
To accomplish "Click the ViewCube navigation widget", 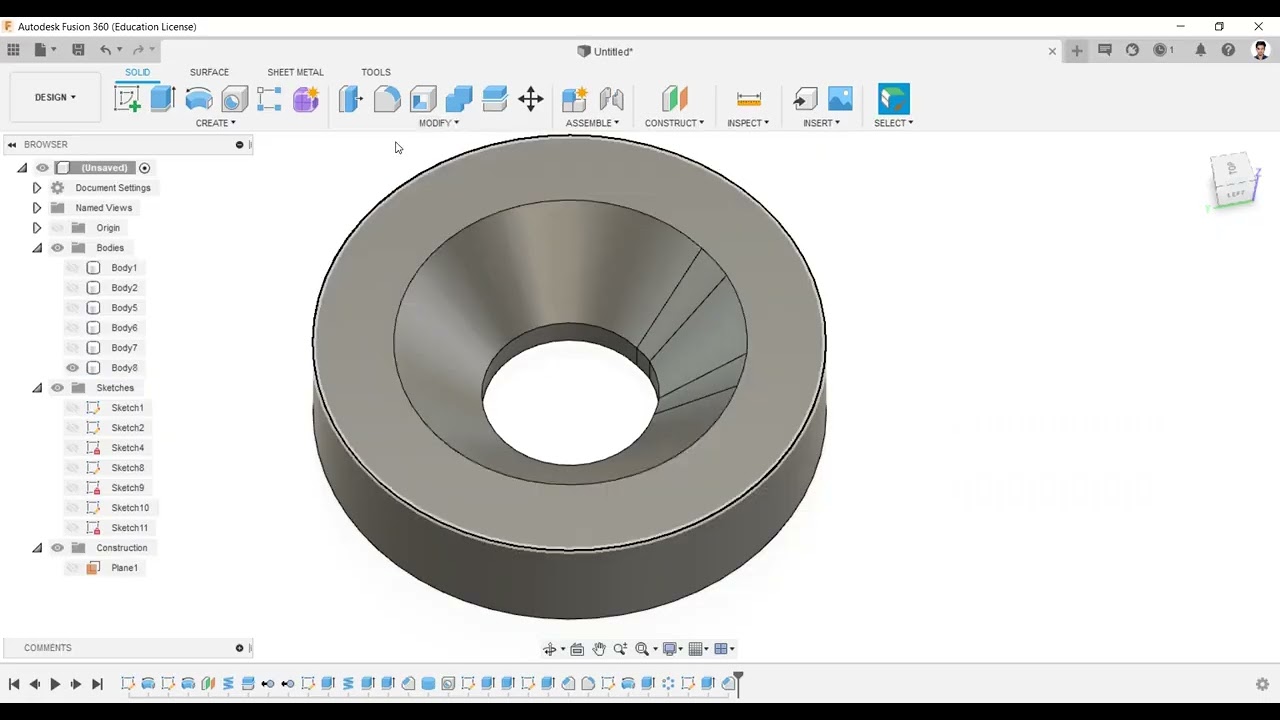I will [x=1234, y=182].
